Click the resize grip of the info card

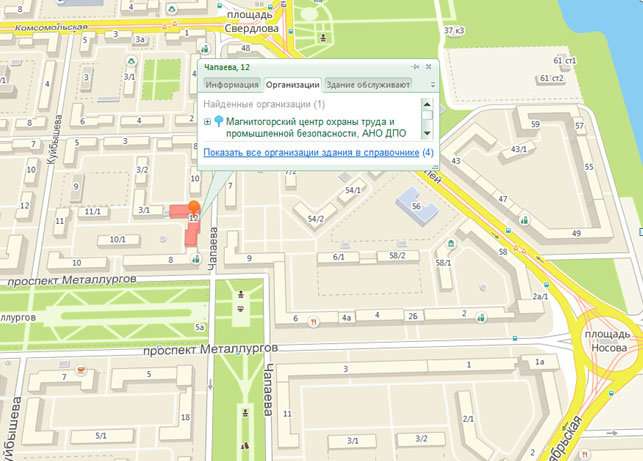pyautogui.click(x=435, y=167)
